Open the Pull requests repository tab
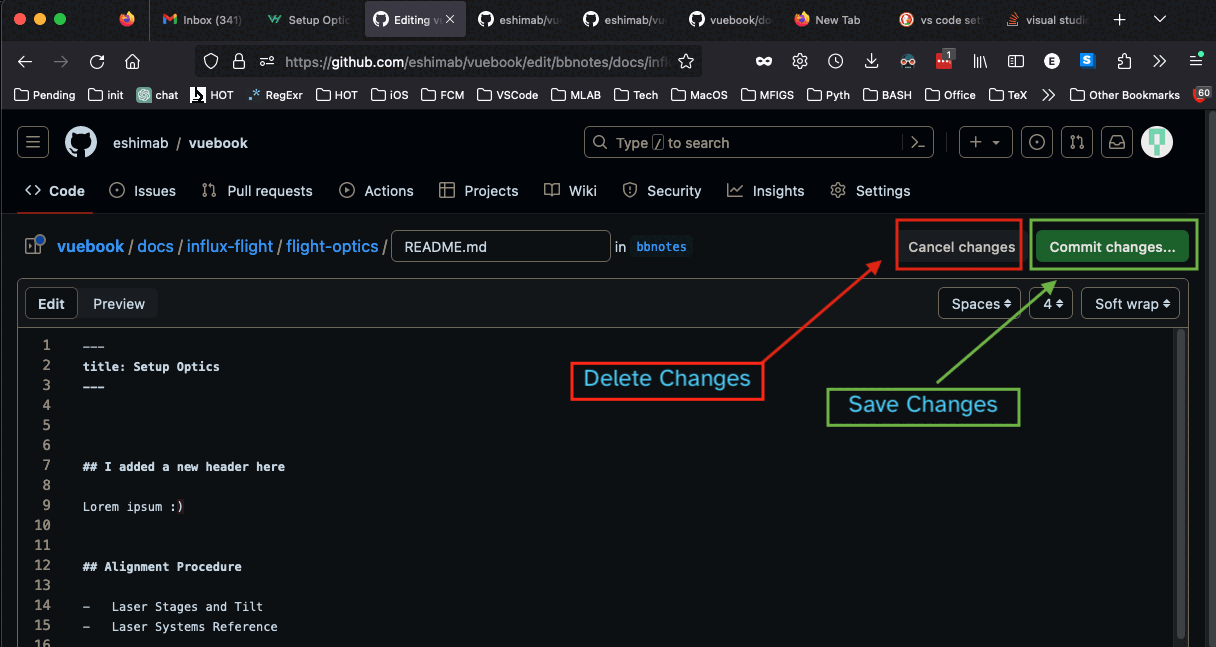The image size is (1216, 647). 257,191
